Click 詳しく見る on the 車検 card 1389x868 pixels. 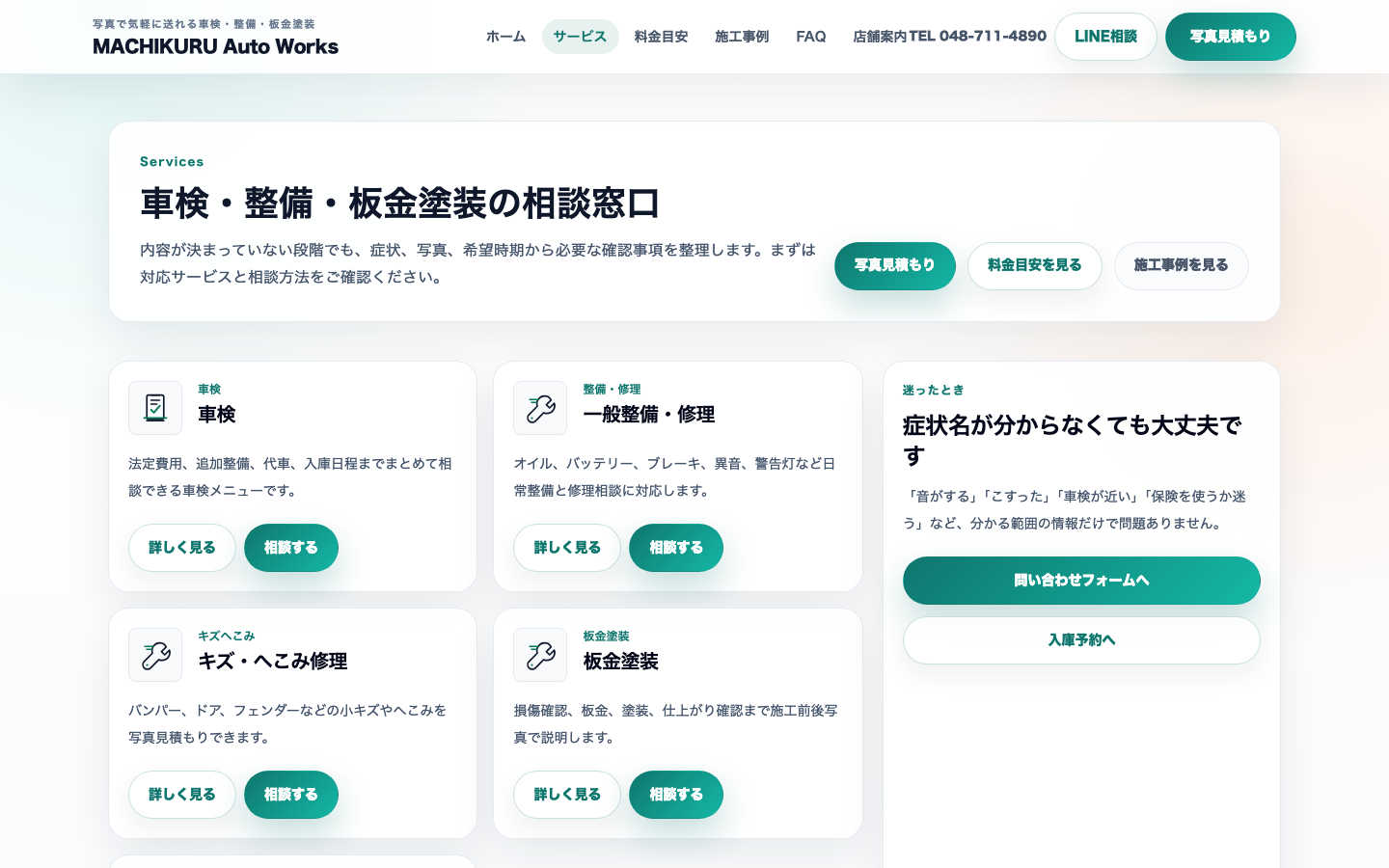point(182,548)
